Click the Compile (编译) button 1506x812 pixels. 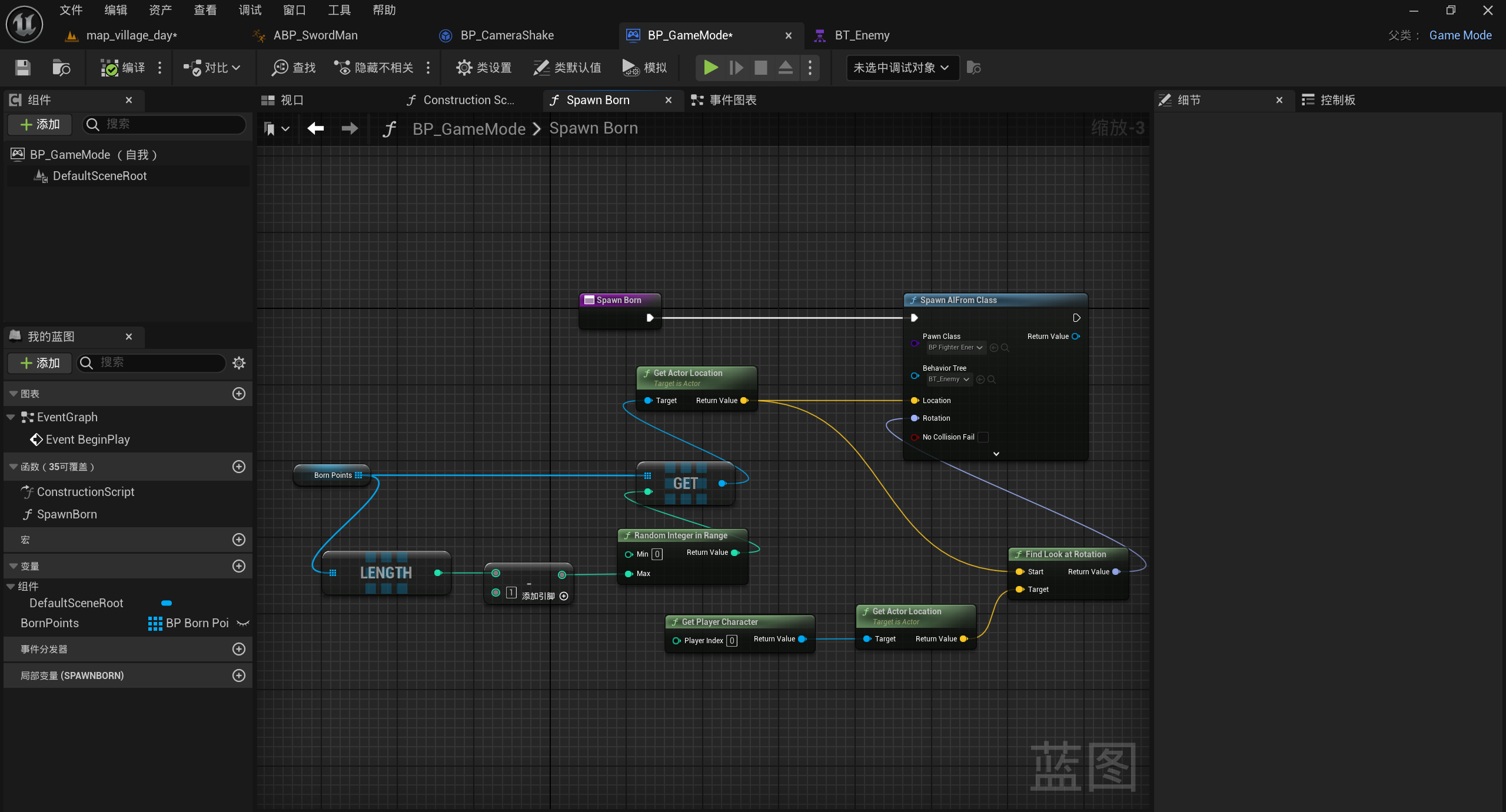[x=123, y=68]
